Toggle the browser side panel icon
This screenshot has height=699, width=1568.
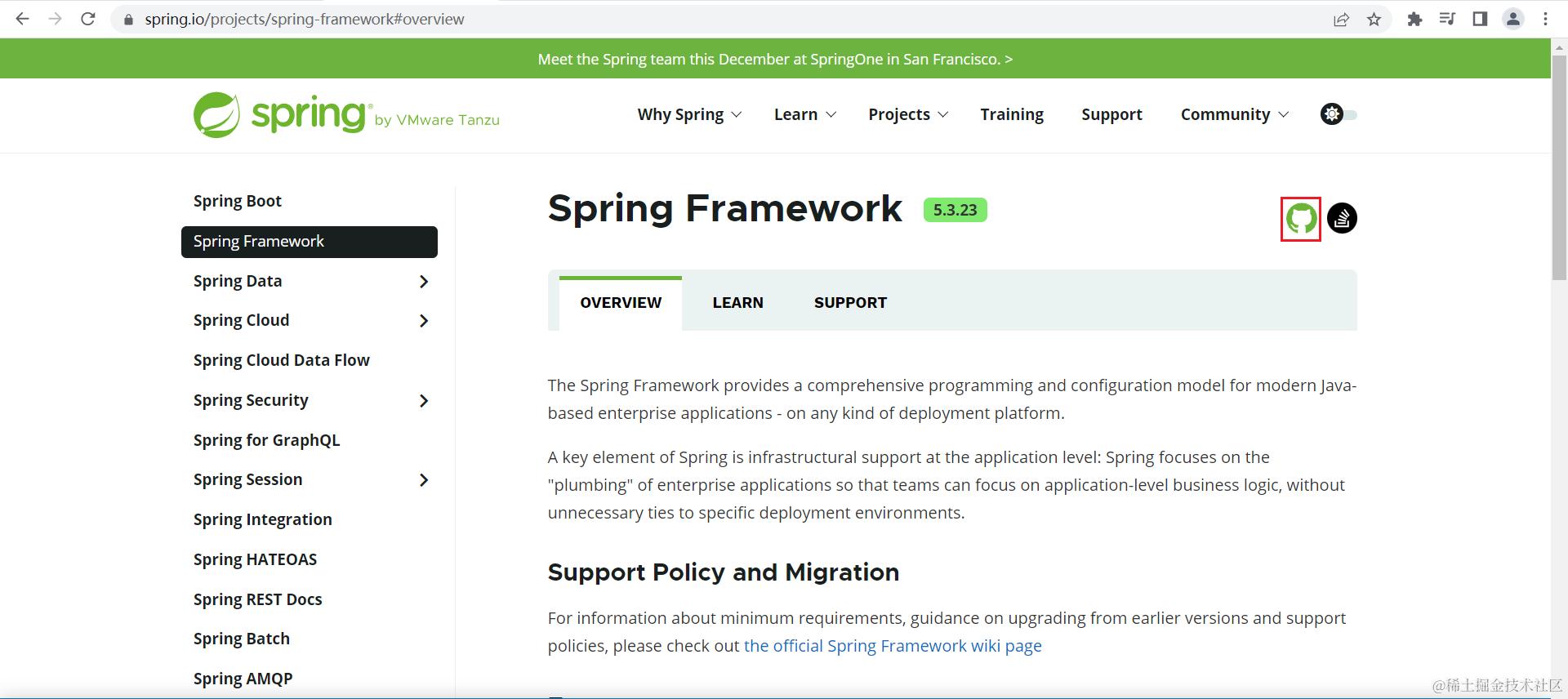coord(1480,19)
